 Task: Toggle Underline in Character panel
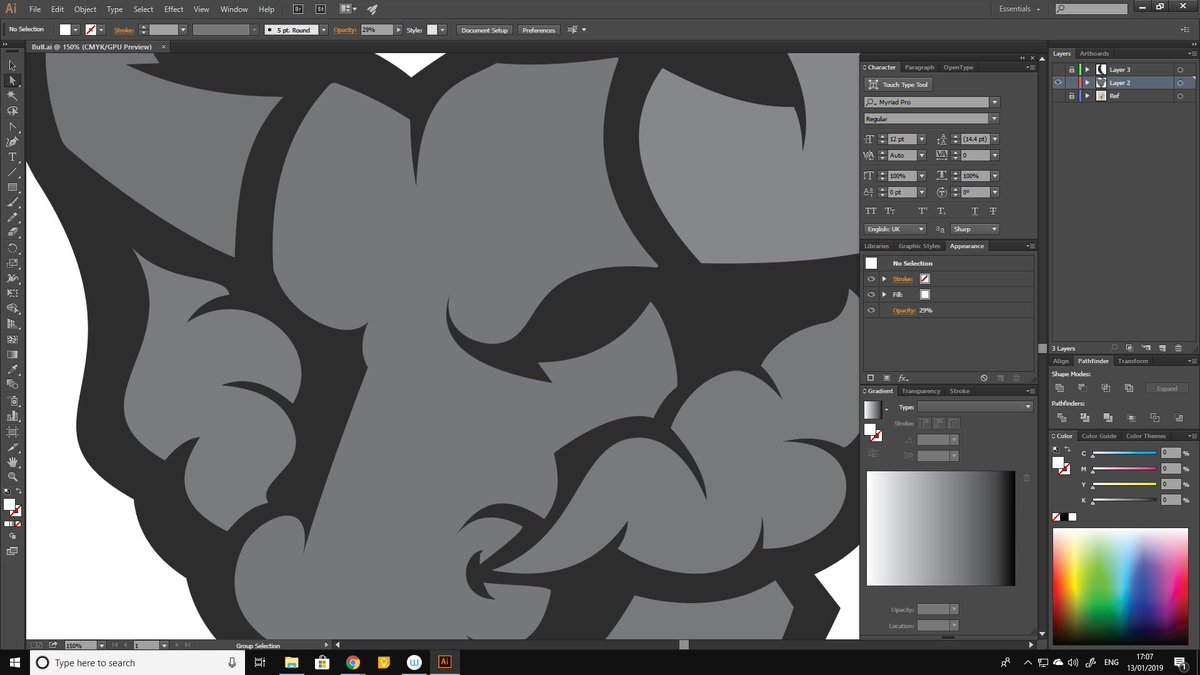[x=975, y=211]
